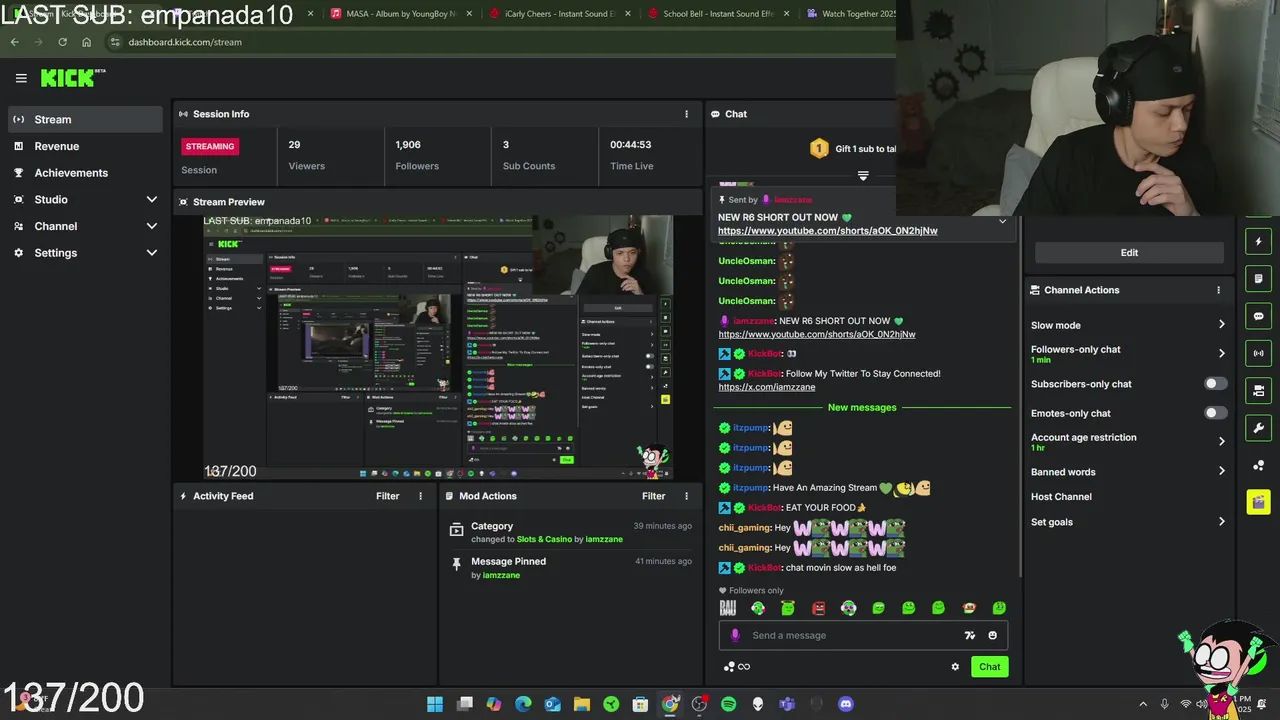The height and width of the screenshot is (720, 1280).
Task: Expand the Channel sidebar section
Action: (85, 226)
